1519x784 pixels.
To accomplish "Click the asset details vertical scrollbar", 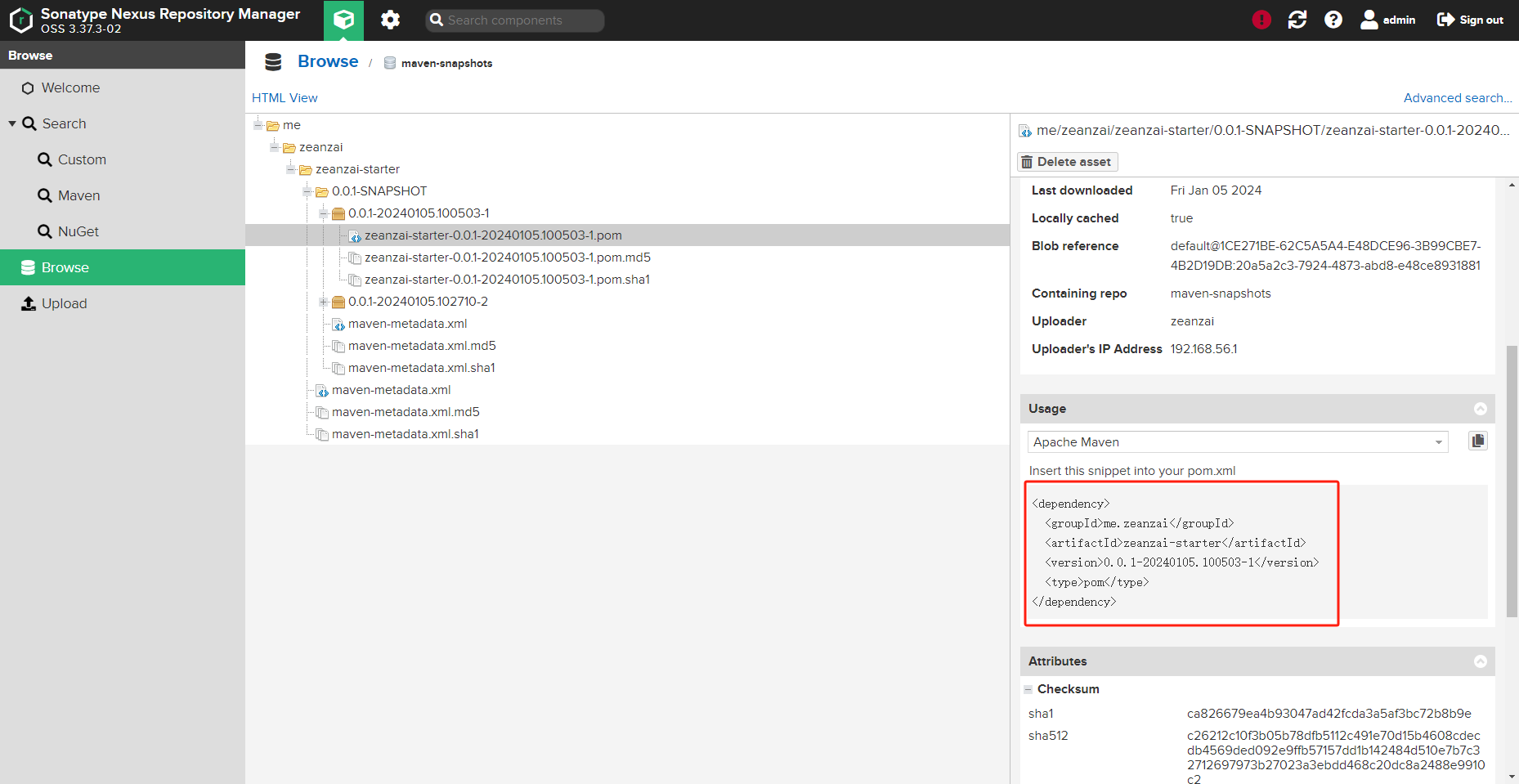I will click(x=1512, y=481).
